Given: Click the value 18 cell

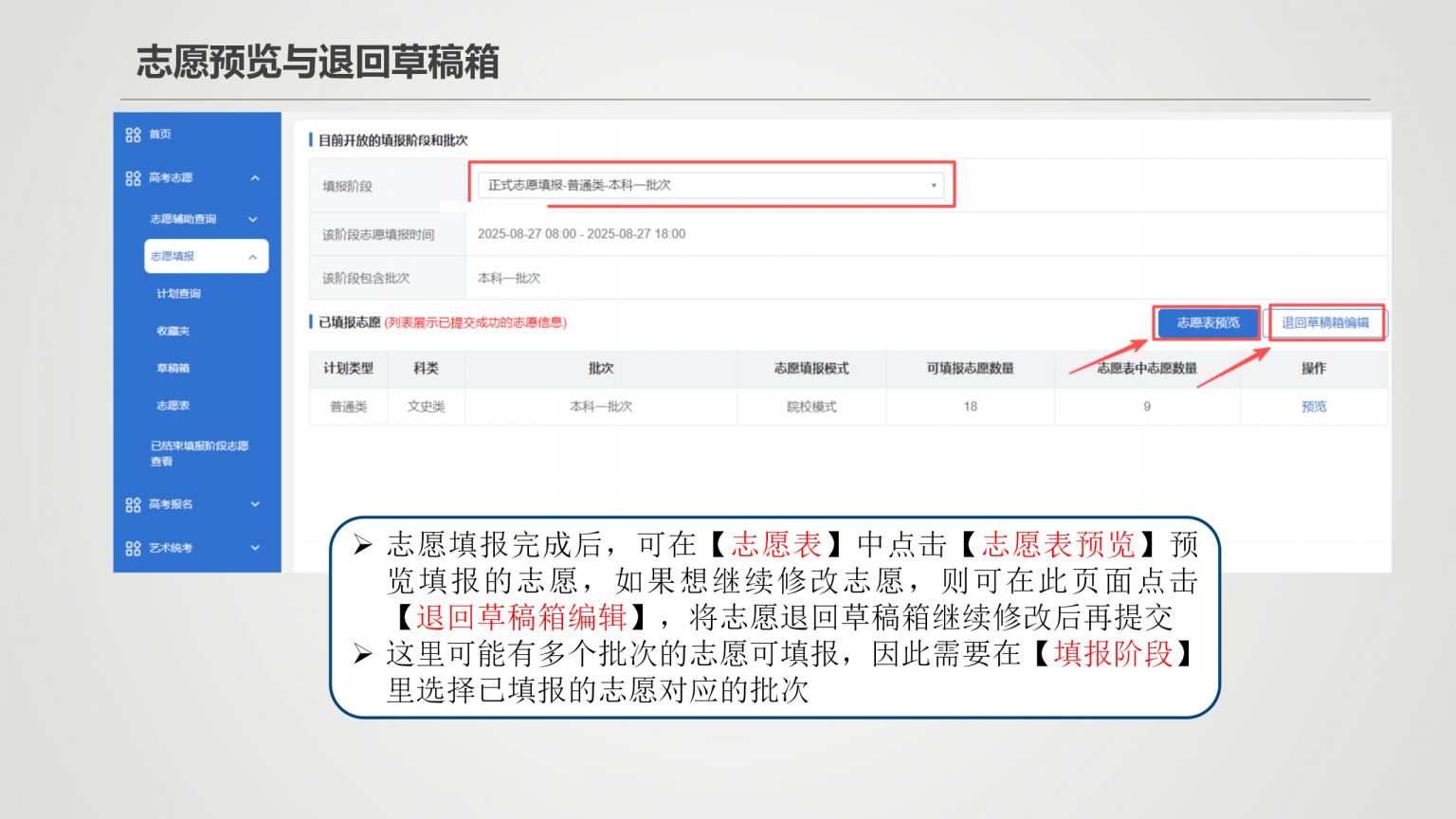Looking at the screenshot, I should click(x=970, y=407).
